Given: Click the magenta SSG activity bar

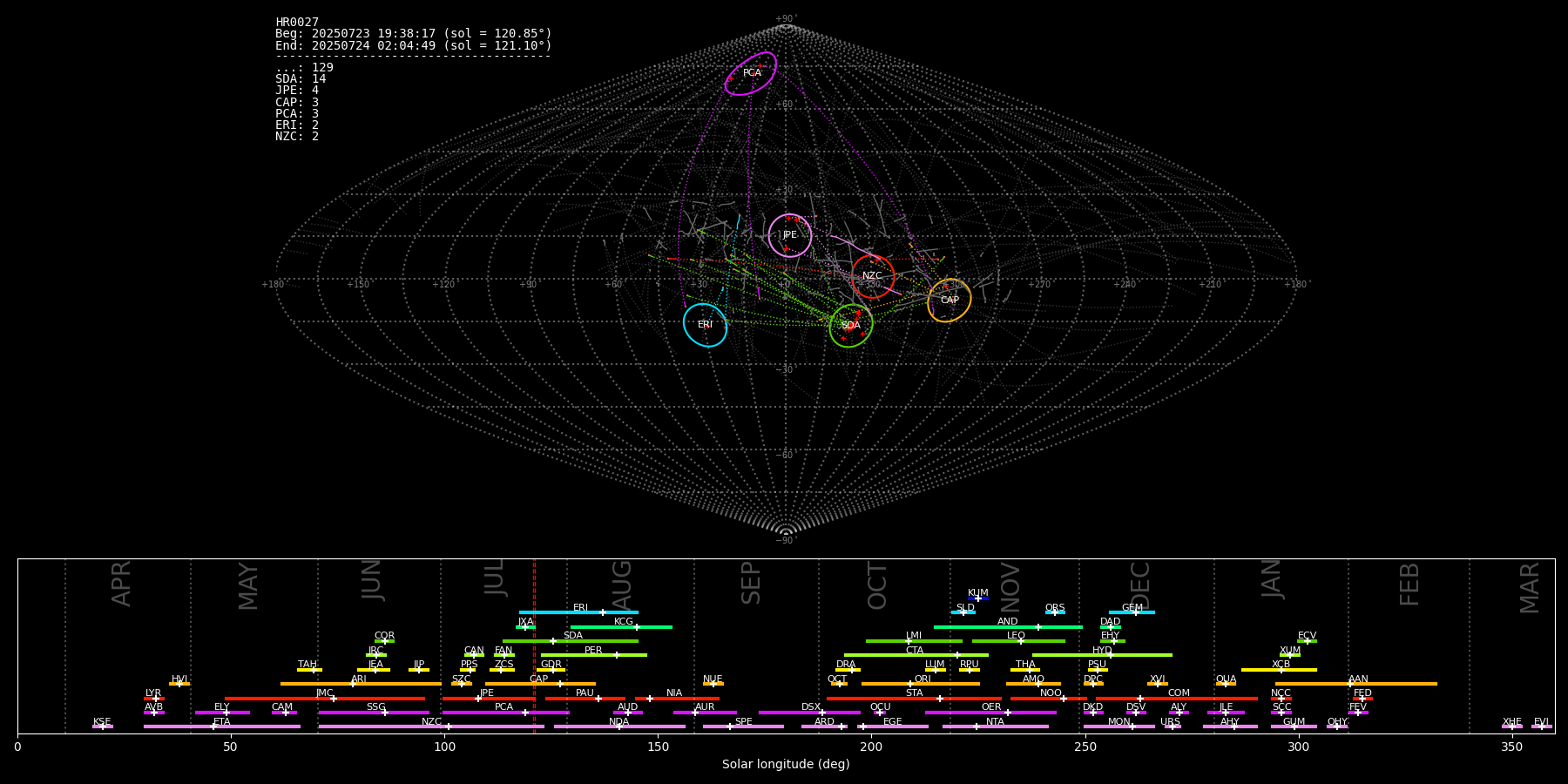Looking at the screenshot, I should click(374, 713).
